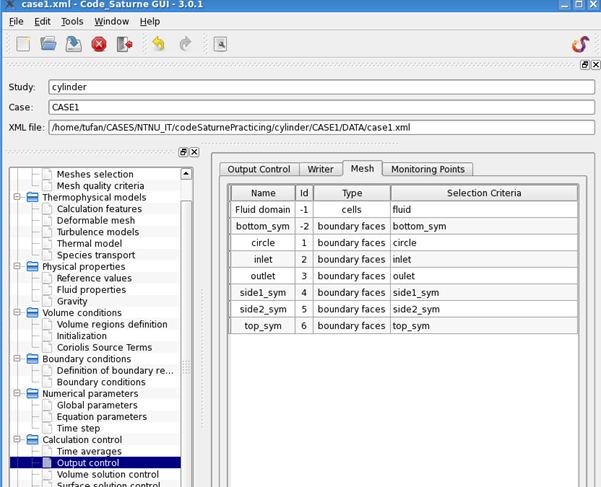The image size is (601, 487).
Task: Select Time averages in the tree
Action: coord(89,451)
